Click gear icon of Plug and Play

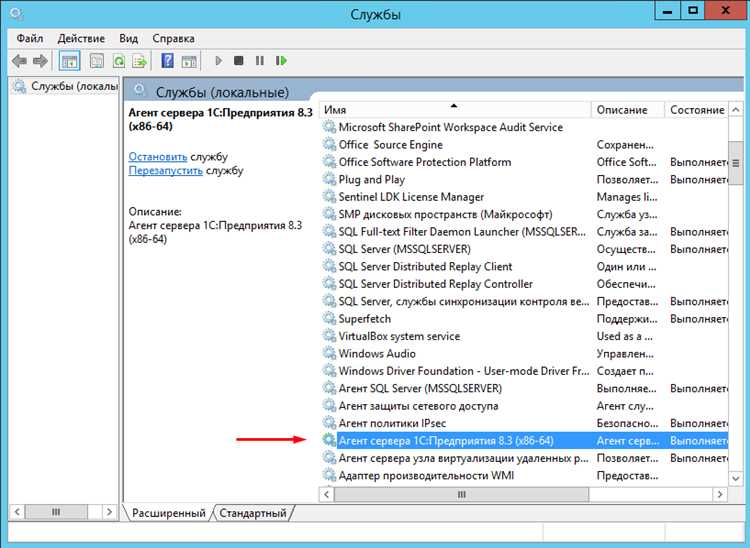[x=329, y=179]
